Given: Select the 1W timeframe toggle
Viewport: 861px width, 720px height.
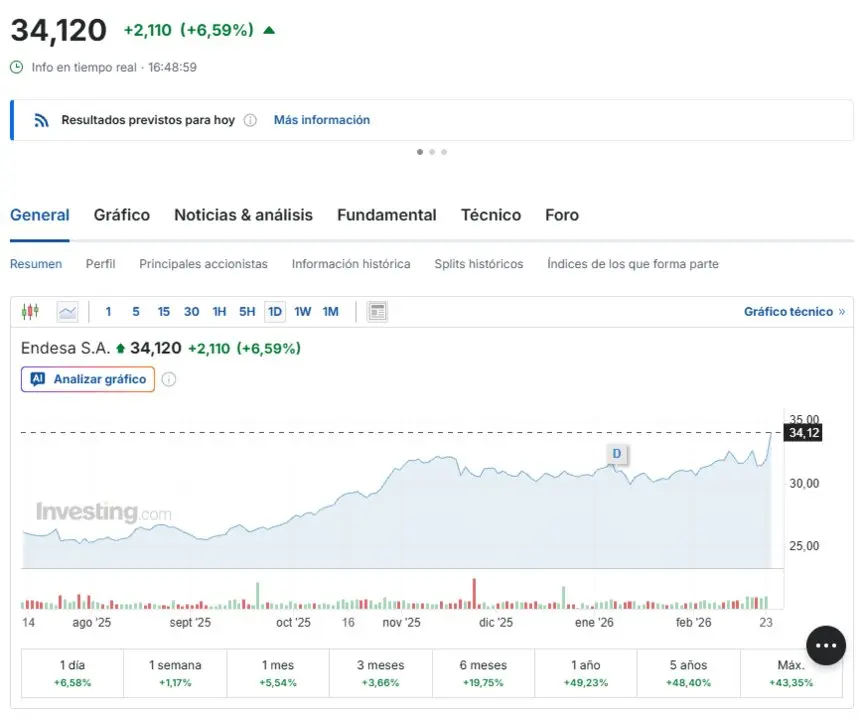Looking at the screenshot, I should pos(303,311).
